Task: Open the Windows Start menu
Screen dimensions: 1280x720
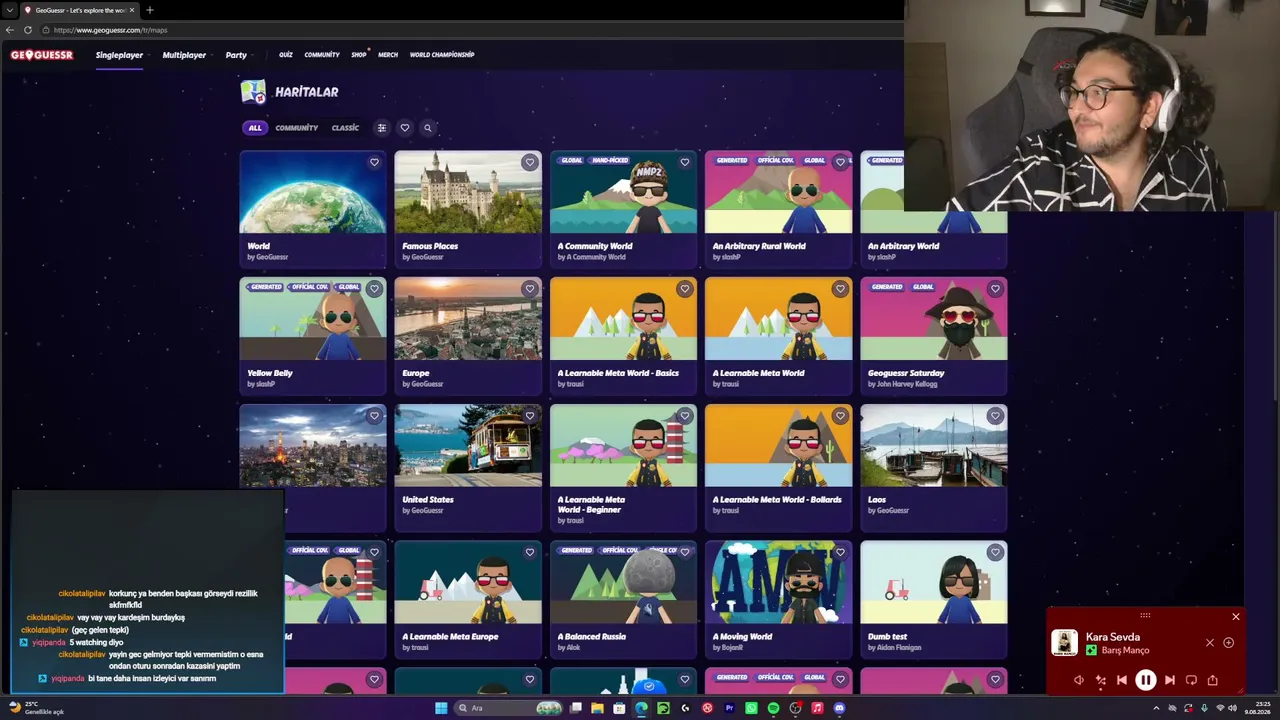Action: coord(441,708)
